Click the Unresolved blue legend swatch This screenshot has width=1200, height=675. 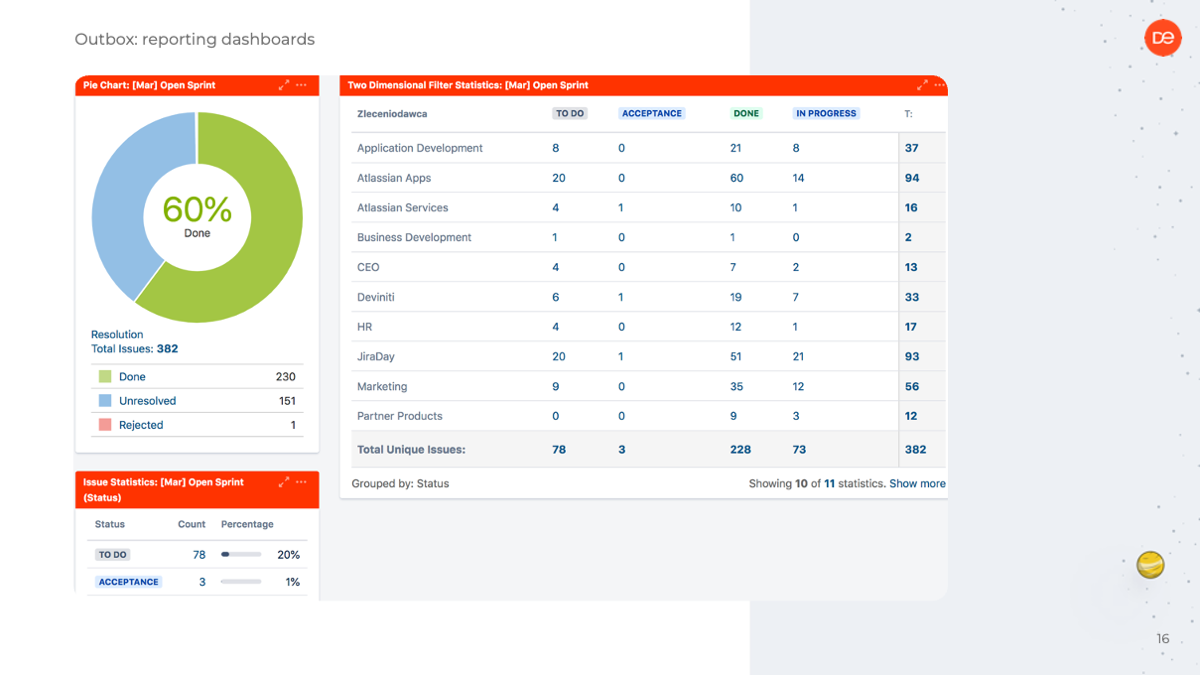point(105,401)
